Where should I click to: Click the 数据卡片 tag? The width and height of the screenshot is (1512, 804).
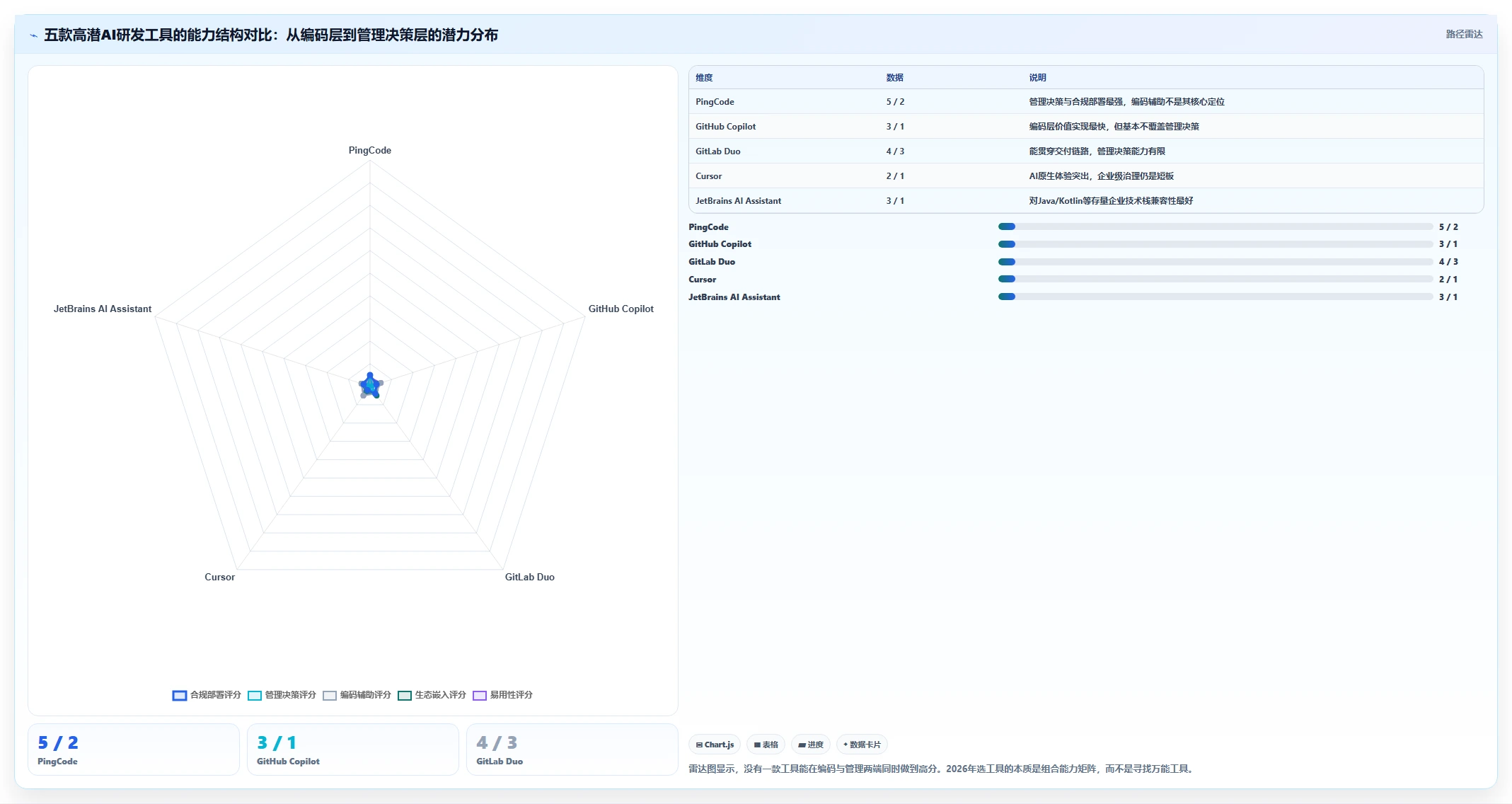coord(862,745)
